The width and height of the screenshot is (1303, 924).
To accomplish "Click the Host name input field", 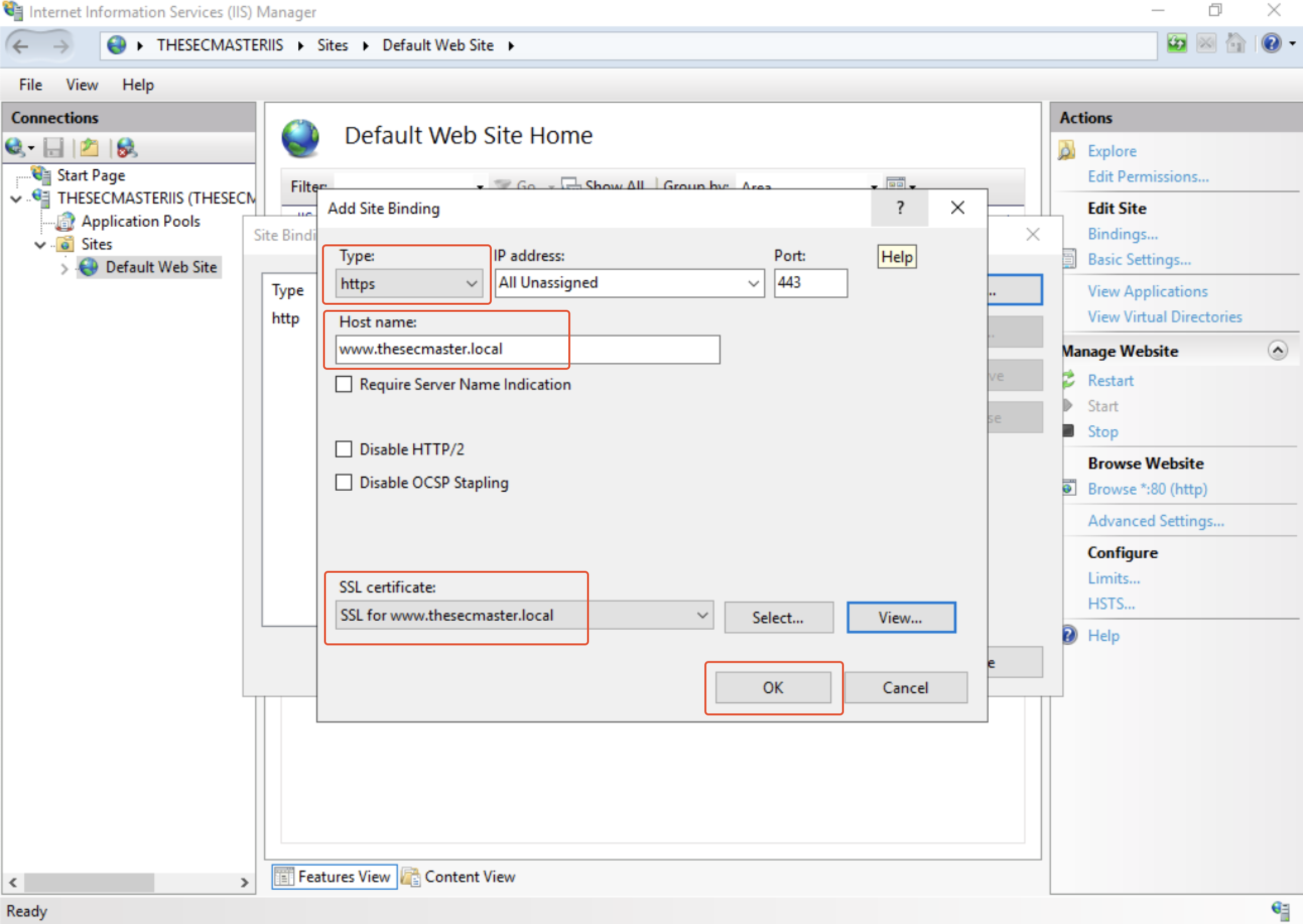I will click(x=528, y=349).
